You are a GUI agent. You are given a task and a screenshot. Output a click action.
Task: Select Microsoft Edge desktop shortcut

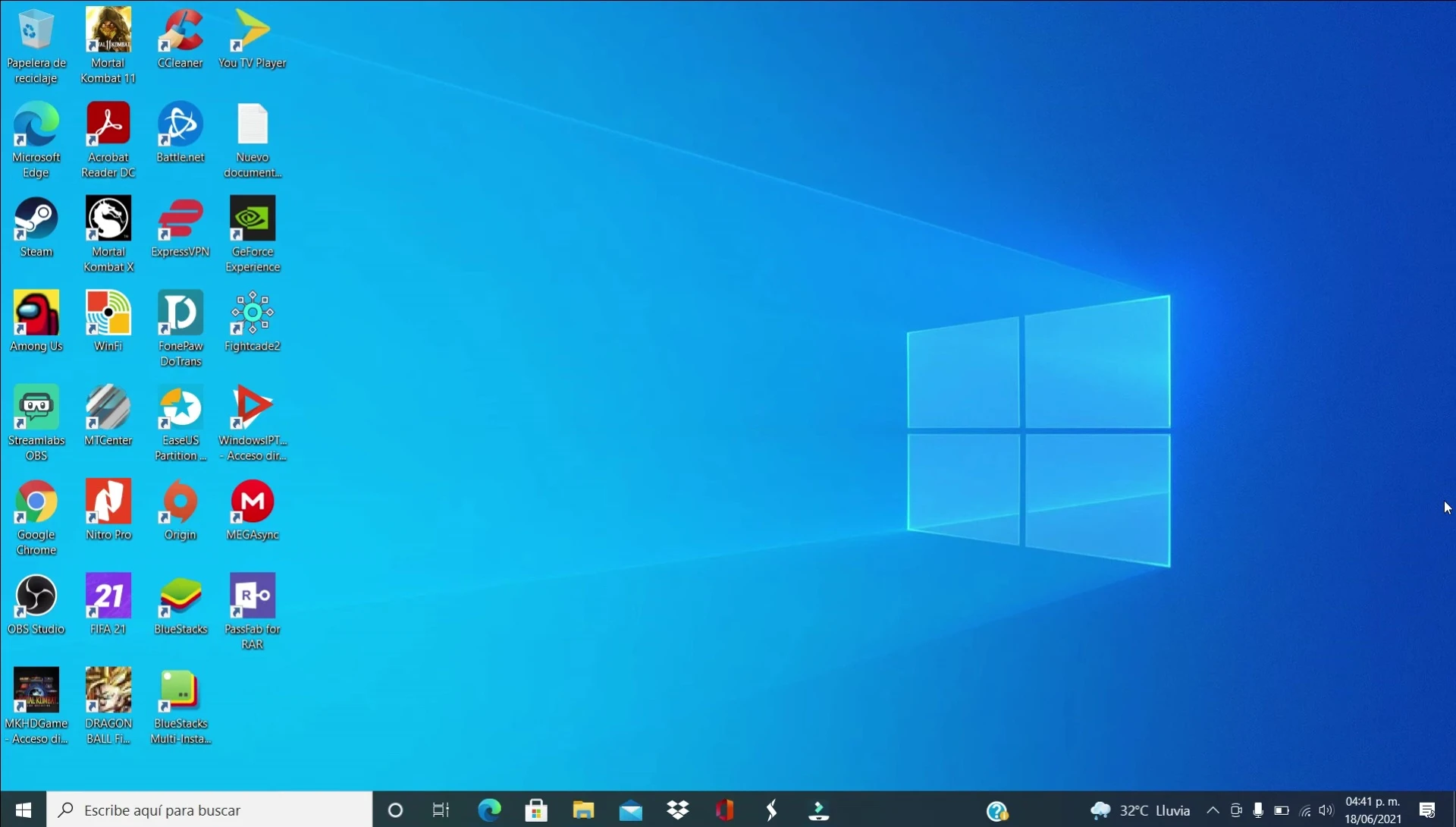(x=36, y=140)
